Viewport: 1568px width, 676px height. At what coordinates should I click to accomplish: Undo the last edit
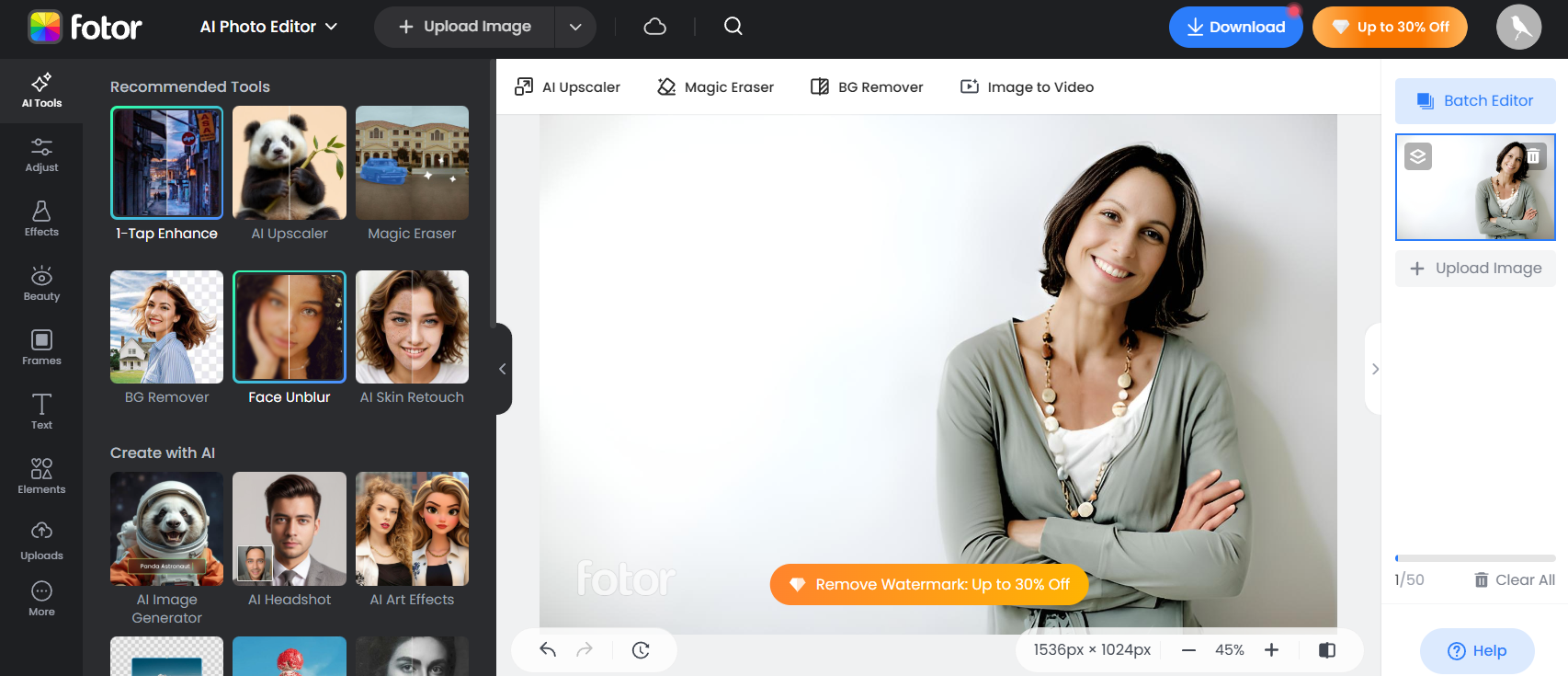point(548,650)
